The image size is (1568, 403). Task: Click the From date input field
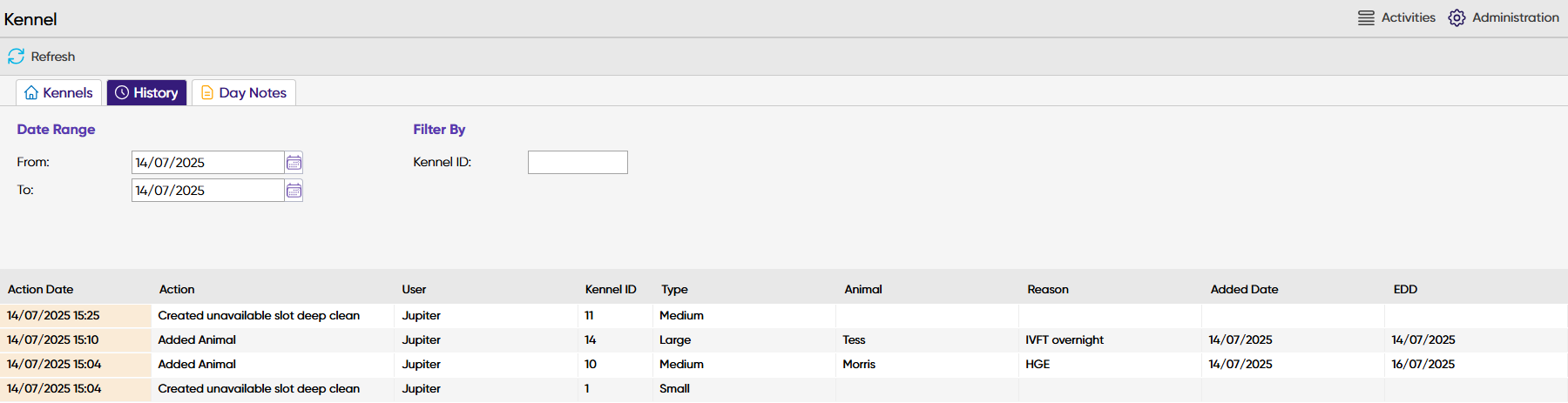(x=207, y=163)
